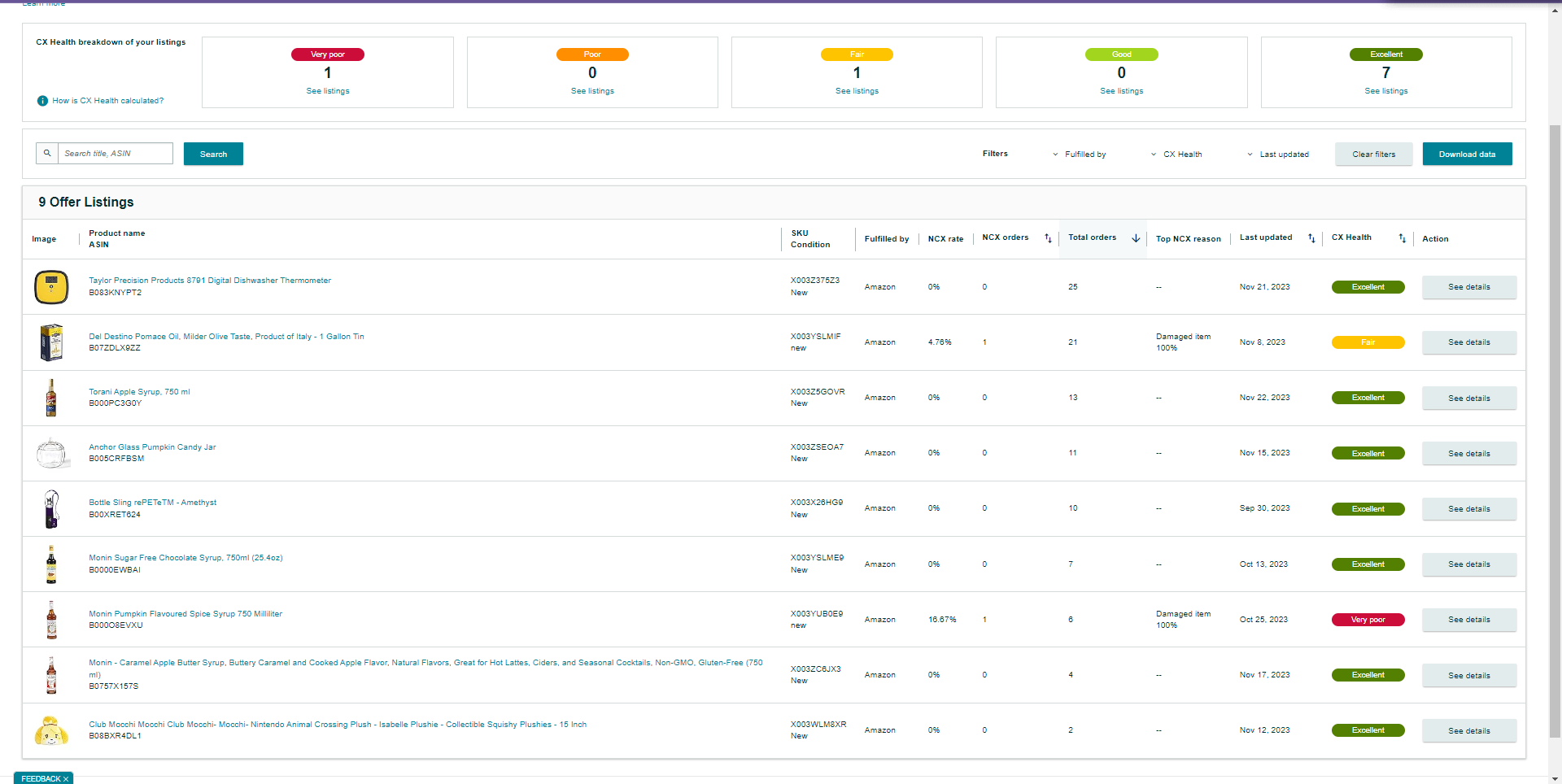Click the Total orders column header
Viewport: 1562px width, 784px height.
pos(1092,237)
